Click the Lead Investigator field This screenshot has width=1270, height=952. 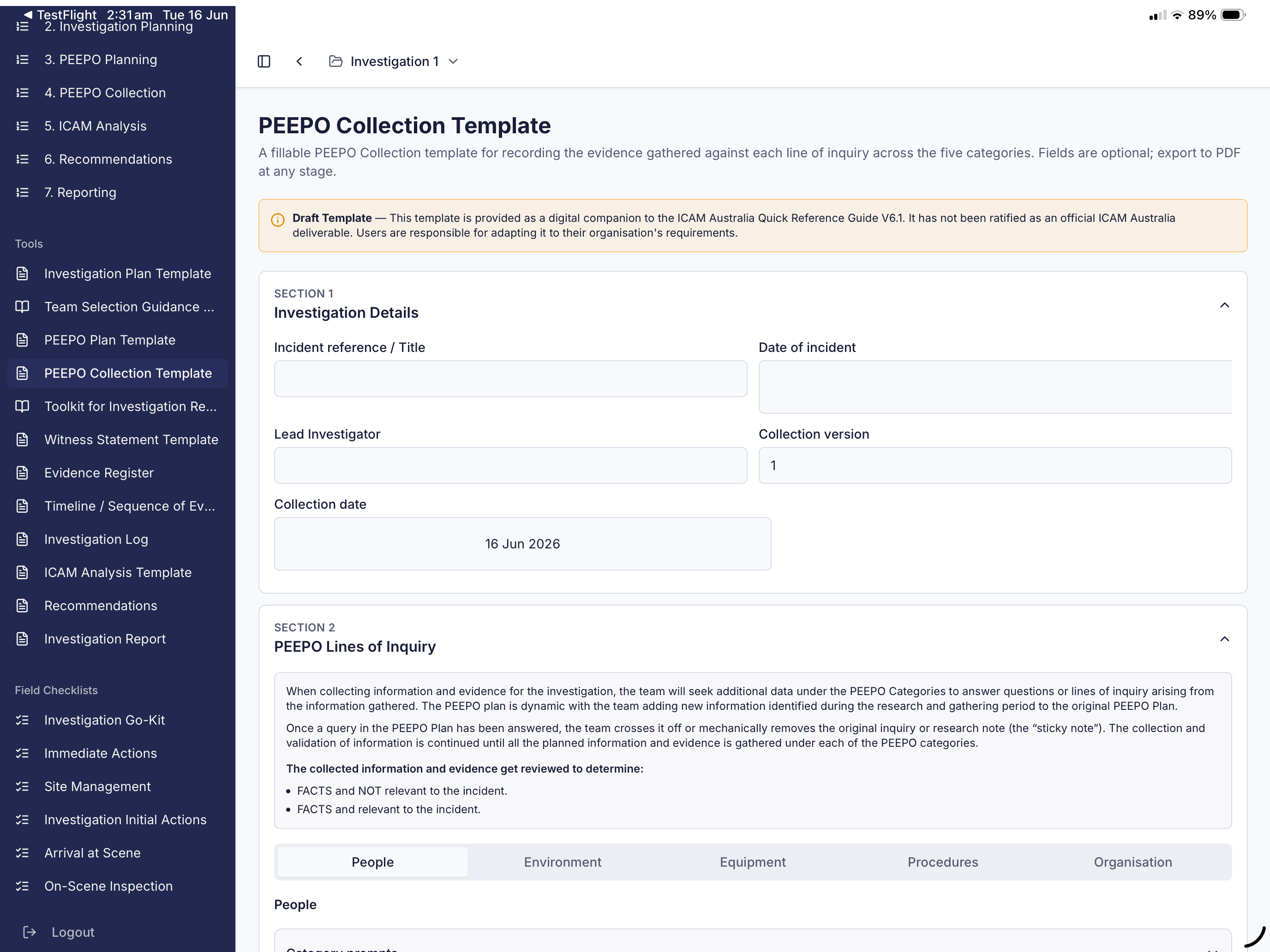point(510,465)
